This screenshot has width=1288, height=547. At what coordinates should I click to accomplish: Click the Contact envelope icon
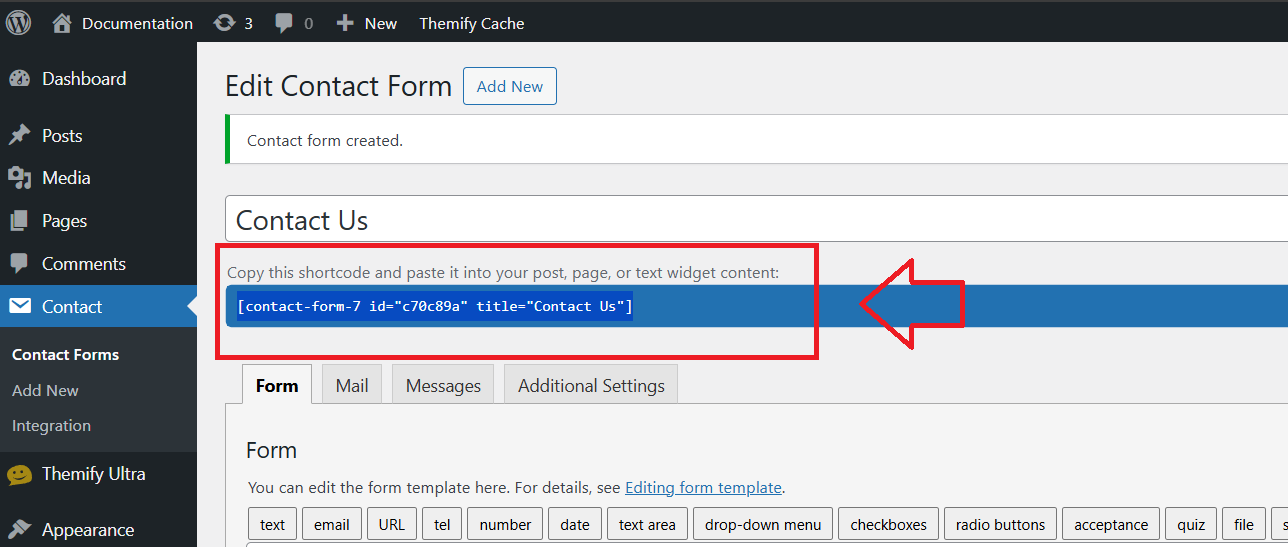click(19, 307)
